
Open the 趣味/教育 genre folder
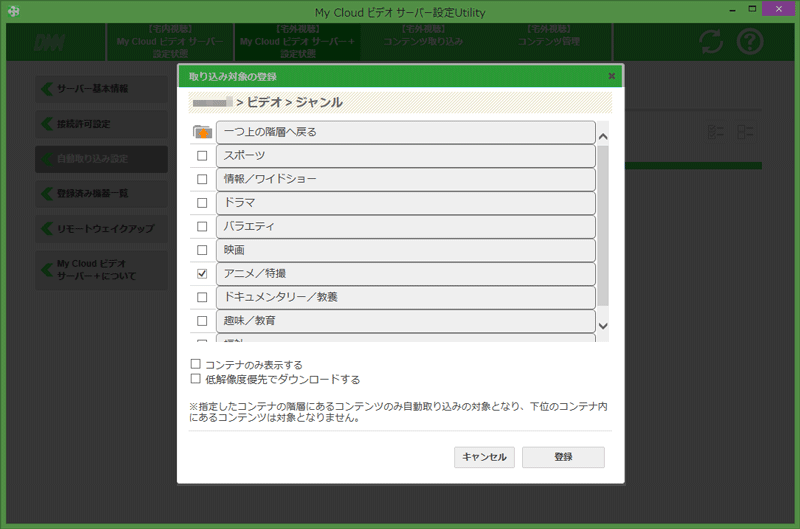pyautogui.click(x=406, y=320)
